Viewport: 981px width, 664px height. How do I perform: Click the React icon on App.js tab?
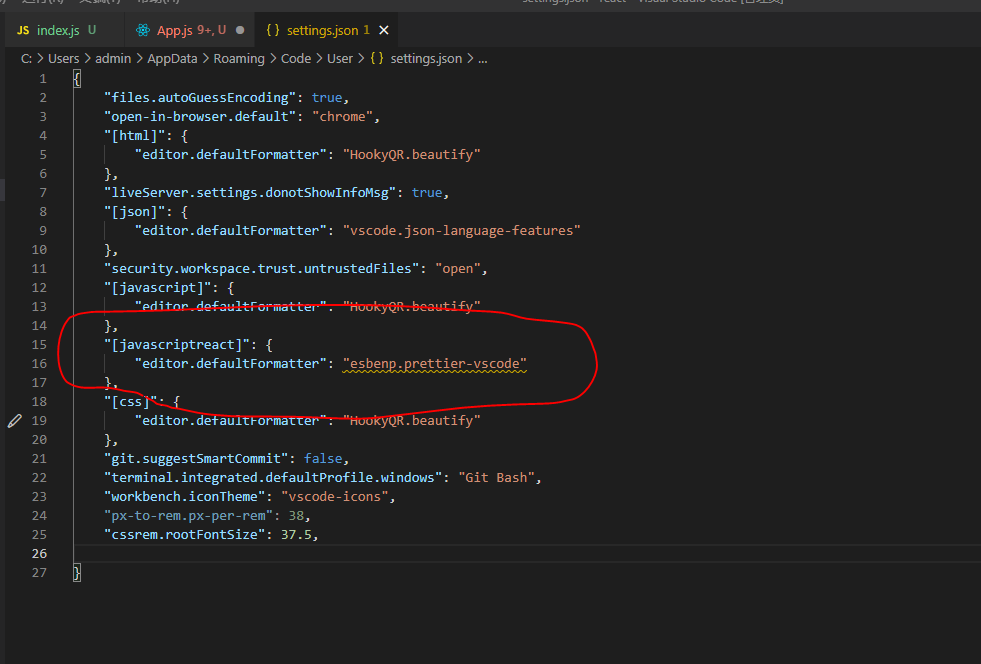pyautogui.click(x=143, y=30)
